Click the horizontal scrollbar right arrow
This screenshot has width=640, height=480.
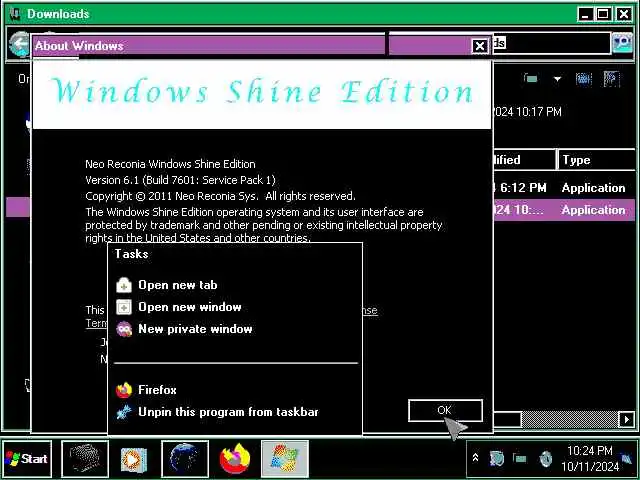click(x=627, y=420)
